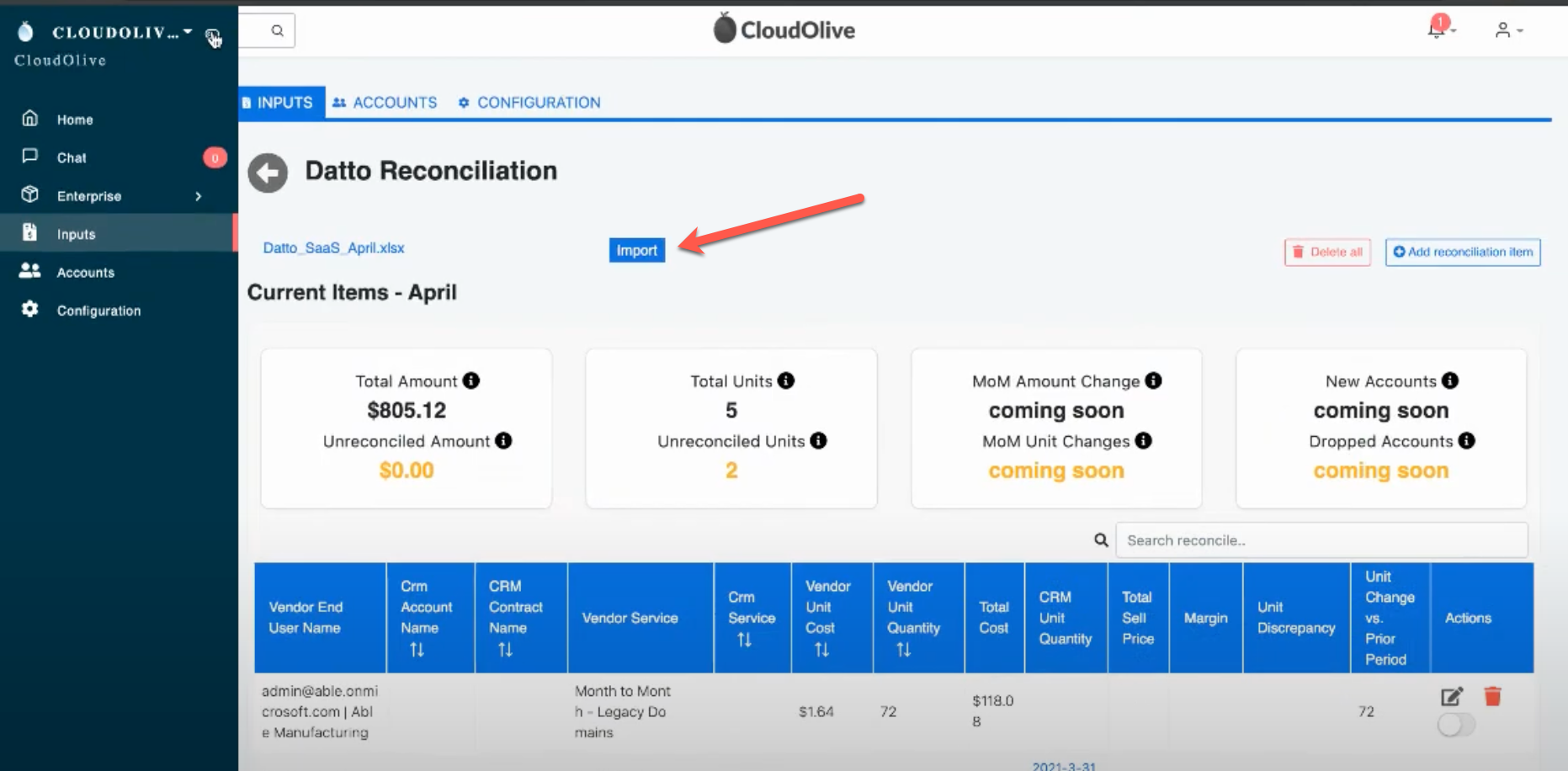Click the Unit Discrepancy column header
This screenshot has height=771, width=1568.
pos(1296,618)
